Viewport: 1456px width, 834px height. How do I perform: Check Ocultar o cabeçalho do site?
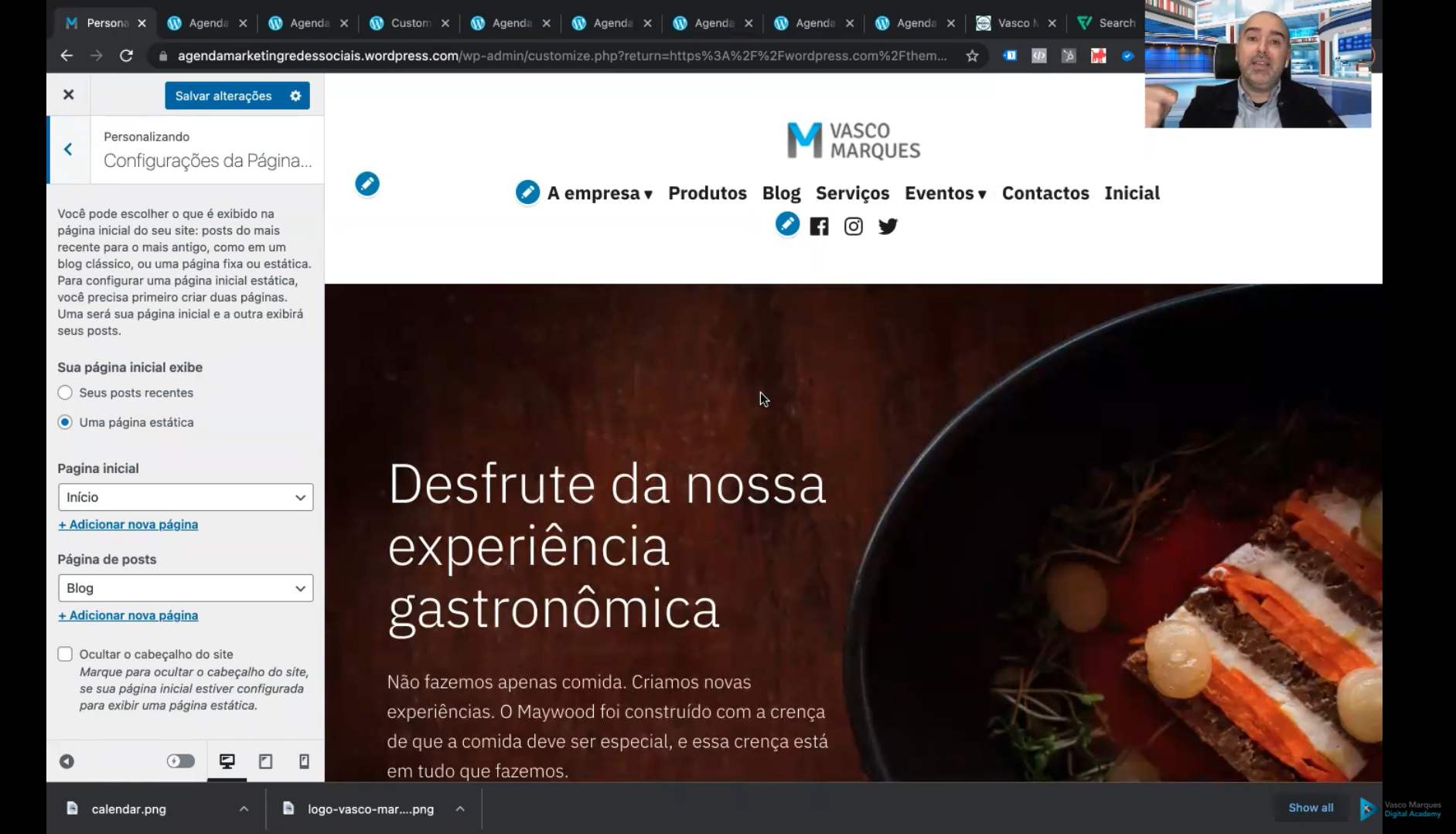(66, 654)
